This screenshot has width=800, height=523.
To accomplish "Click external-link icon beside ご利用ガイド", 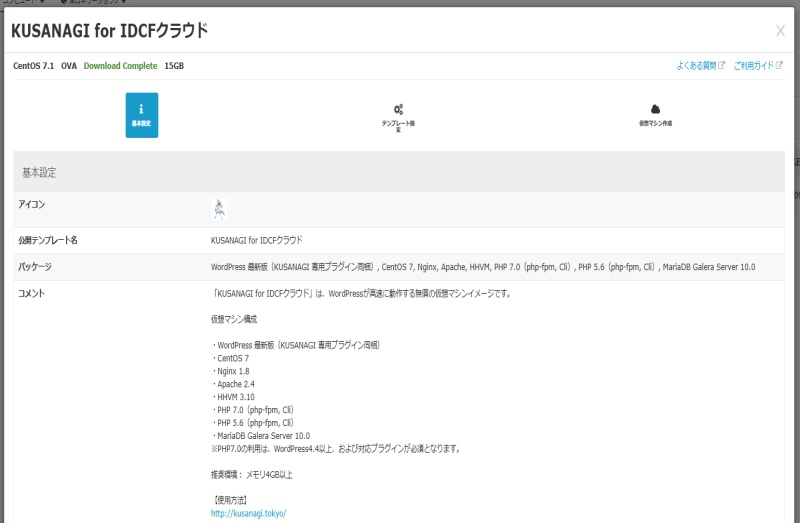I will pos(779,66).
